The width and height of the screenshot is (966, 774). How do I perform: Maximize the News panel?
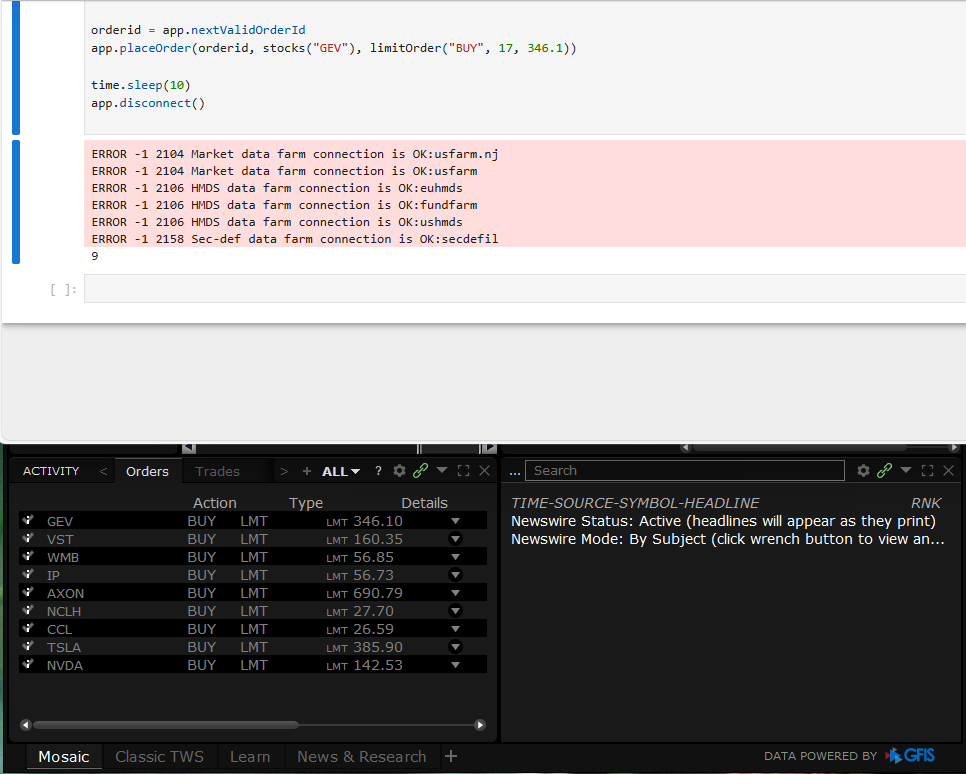(x=927, y=471)
